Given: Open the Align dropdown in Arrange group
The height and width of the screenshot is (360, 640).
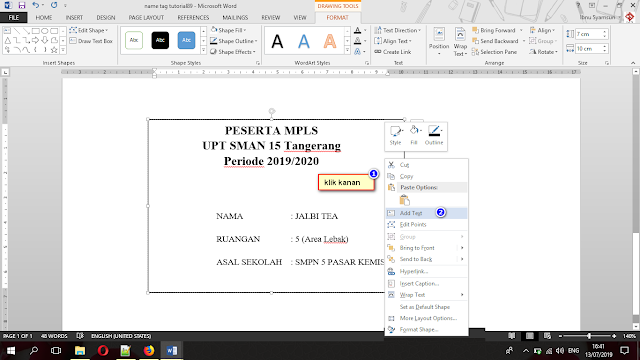Looking at the screenshot, I should click(x=542, y=30).
